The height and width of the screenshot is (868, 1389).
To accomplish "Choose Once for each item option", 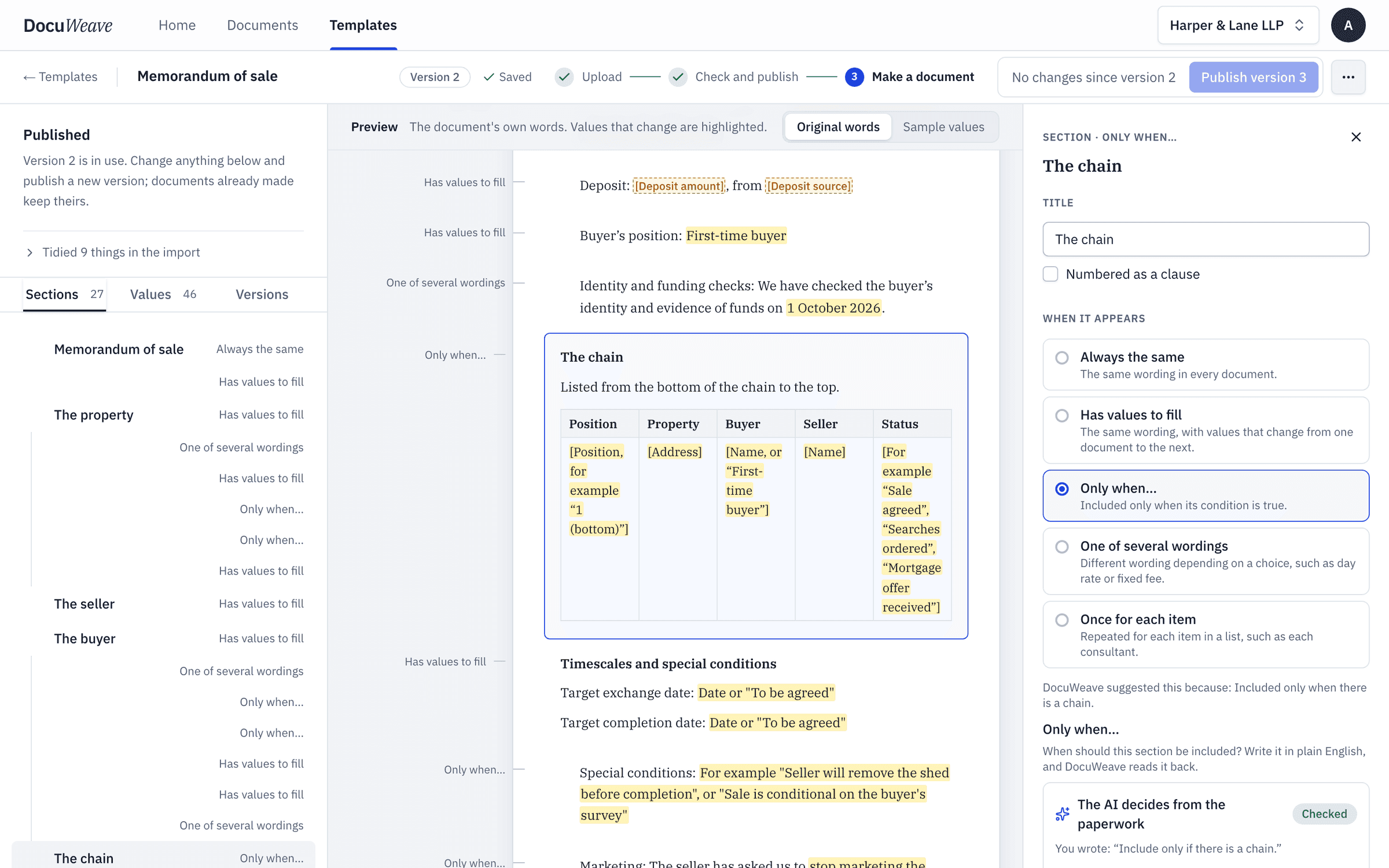I will pos(1206,635).
